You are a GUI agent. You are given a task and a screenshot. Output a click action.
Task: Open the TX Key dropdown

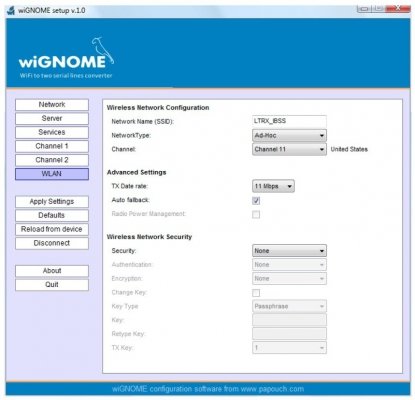[x=289, y=348]
